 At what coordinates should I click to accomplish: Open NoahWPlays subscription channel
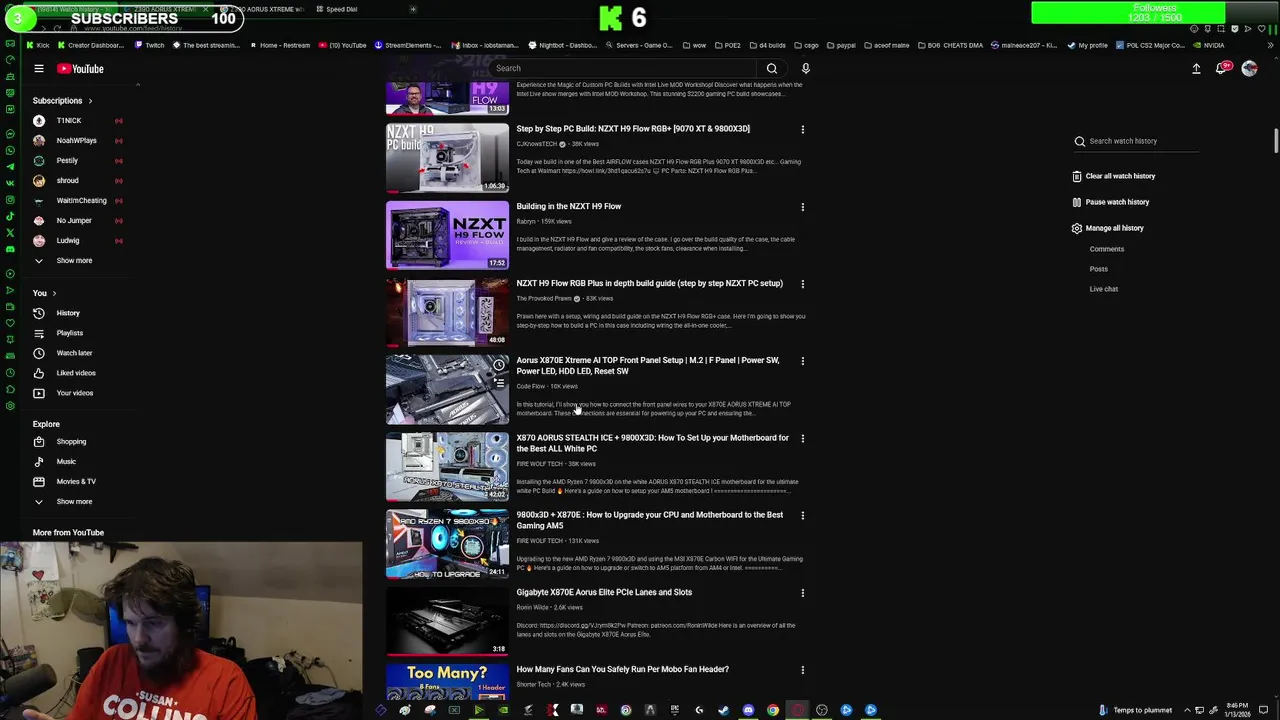pyautogui.click(x=76, y=141)
